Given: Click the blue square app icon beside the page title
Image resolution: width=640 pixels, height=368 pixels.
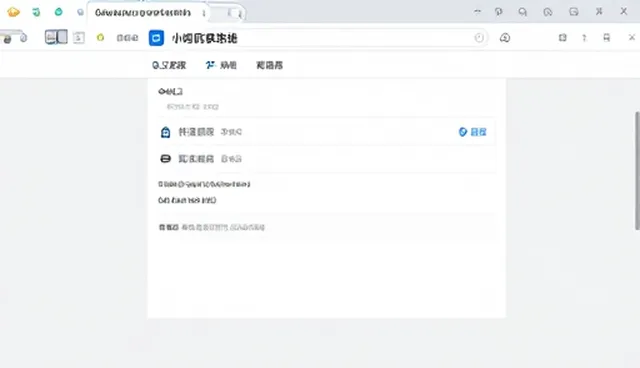Looking at the screenshot, I should pos(156,38).
